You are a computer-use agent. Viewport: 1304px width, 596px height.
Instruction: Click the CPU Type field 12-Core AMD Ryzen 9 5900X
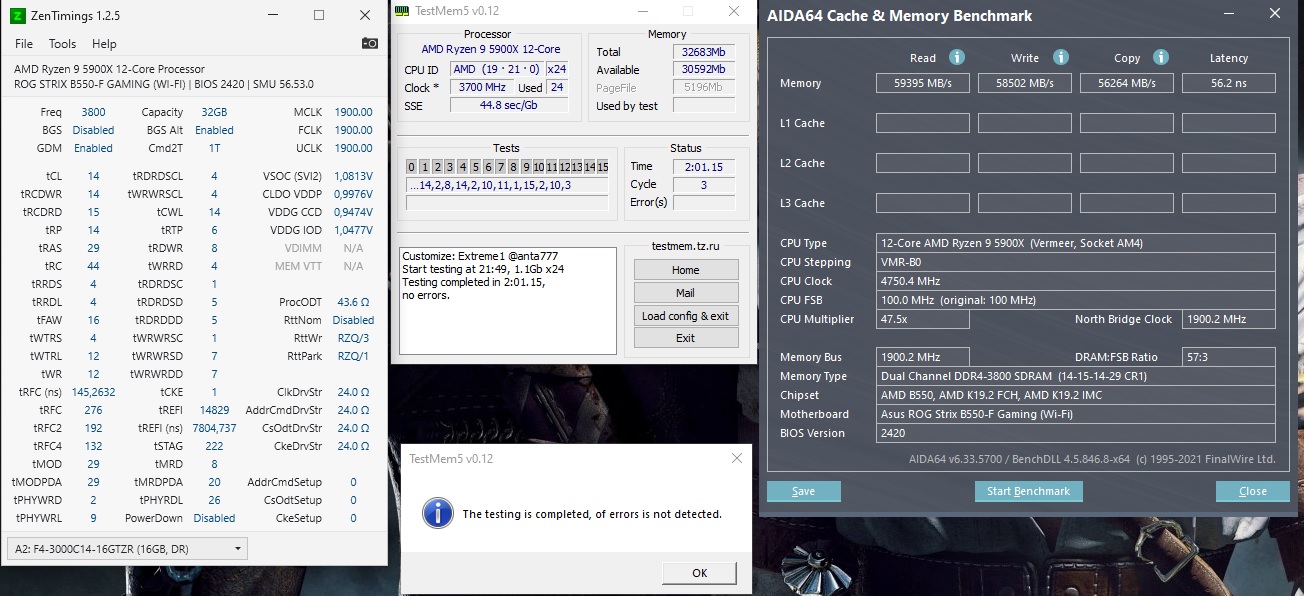point(1076,243)
